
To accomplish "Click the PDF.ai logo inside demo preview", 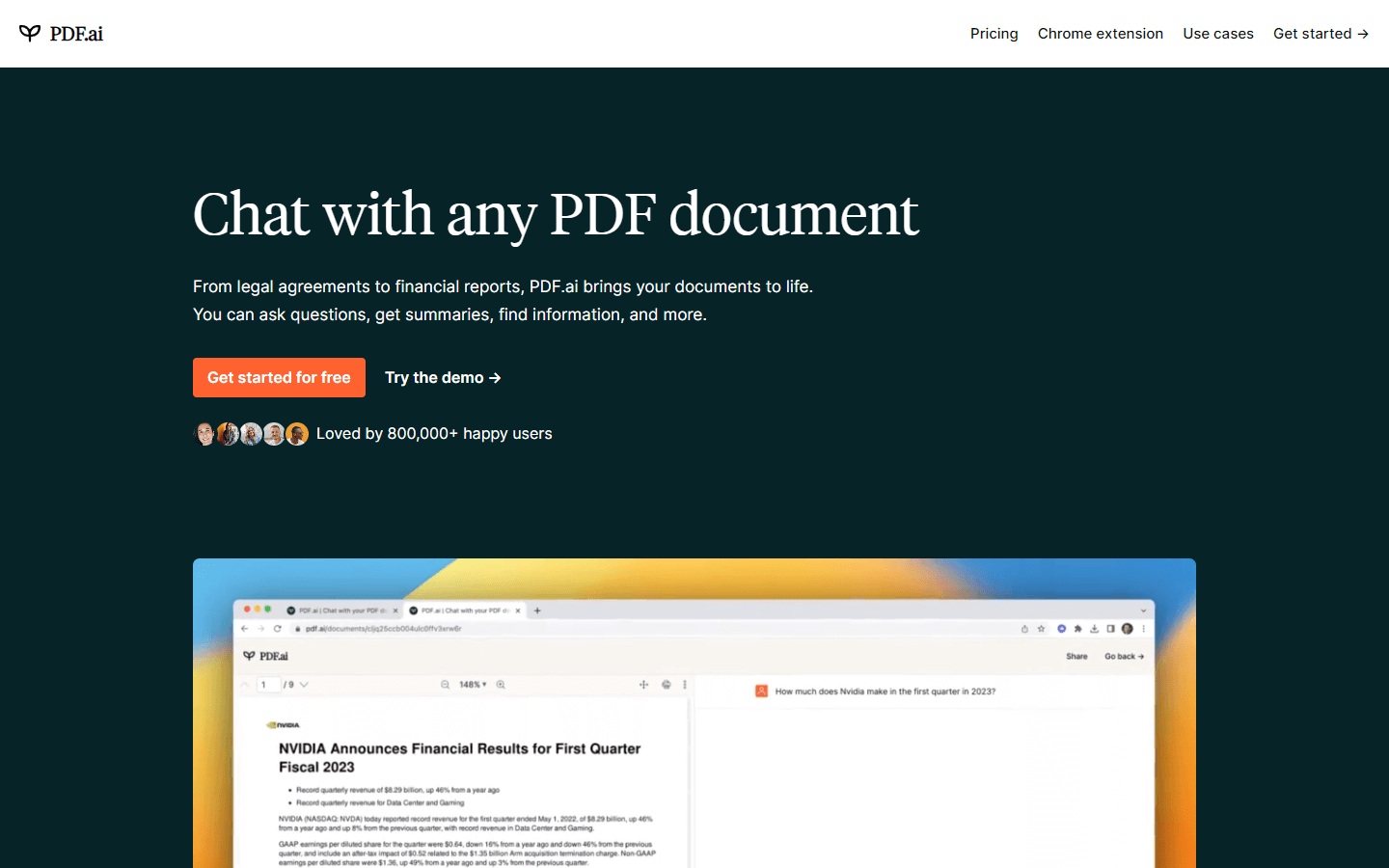I will coord(266,656).
